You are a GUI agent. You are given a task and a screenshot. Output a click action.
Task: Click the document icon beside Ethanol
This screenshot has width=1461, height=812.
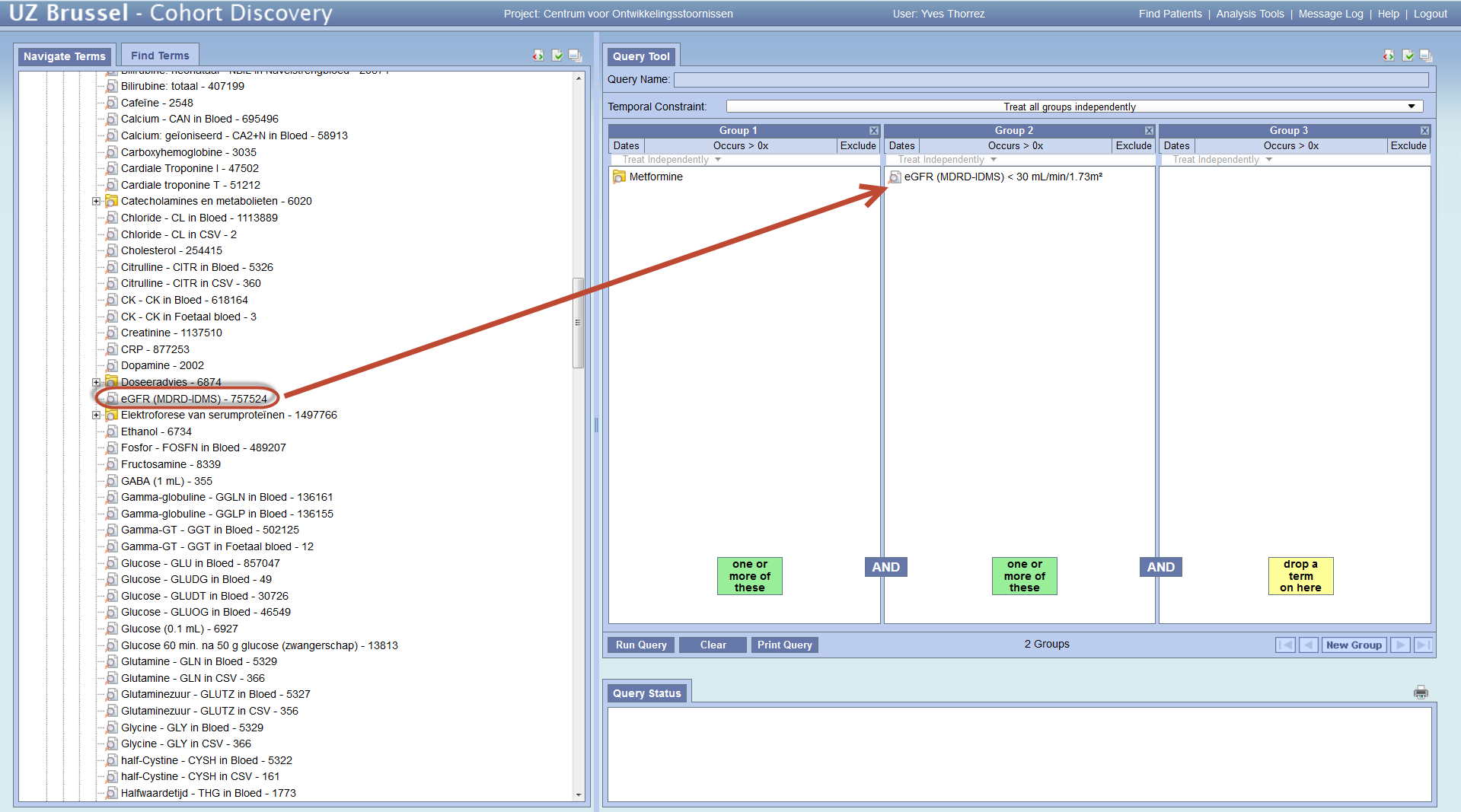pyautogui.click(x=111, y=431)
